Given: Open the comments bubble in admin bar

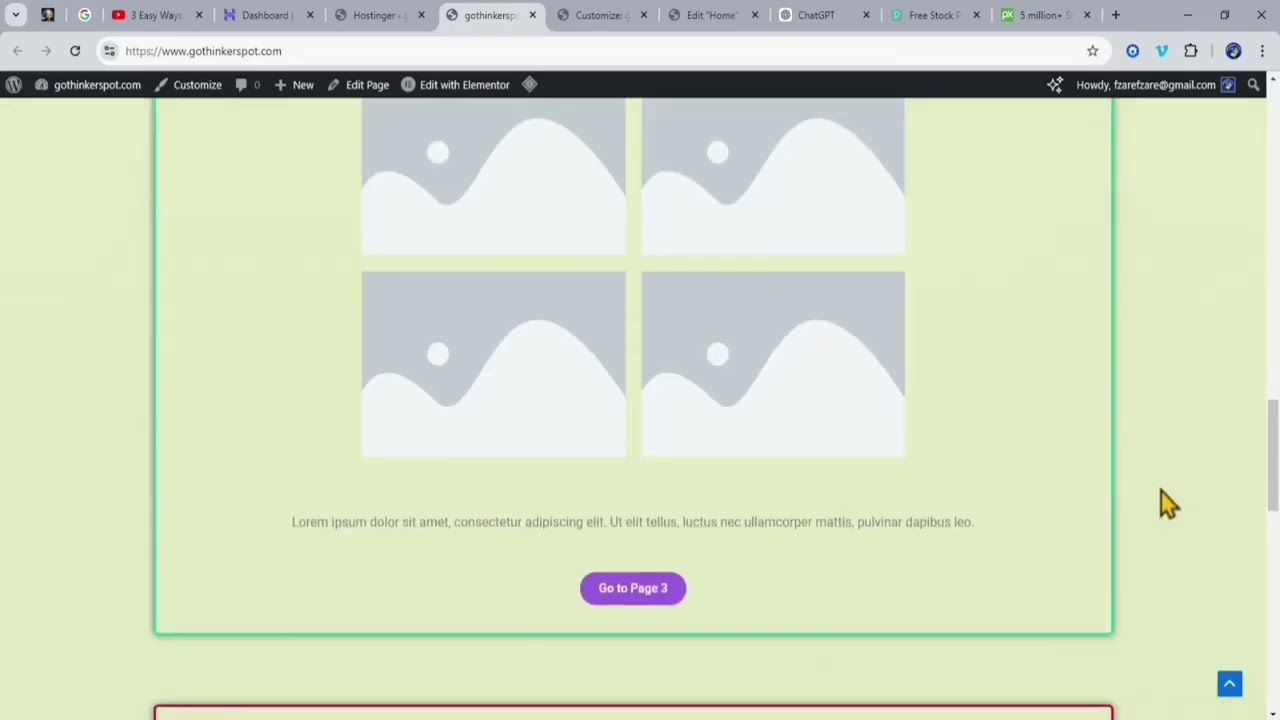Looking at the screenshot, I should [x=247, y=85].
